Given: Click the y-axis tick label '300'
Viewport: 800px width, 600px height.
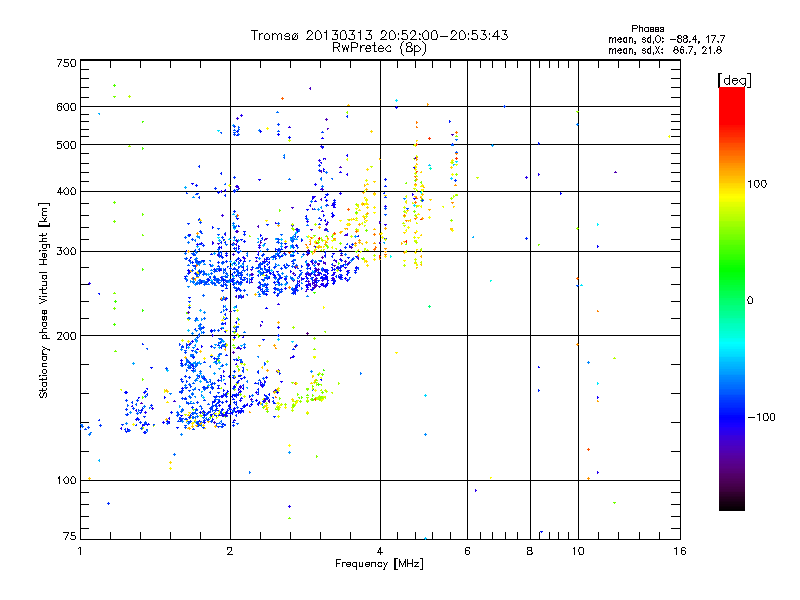Looking at the screenshot, I should point(67,252).
